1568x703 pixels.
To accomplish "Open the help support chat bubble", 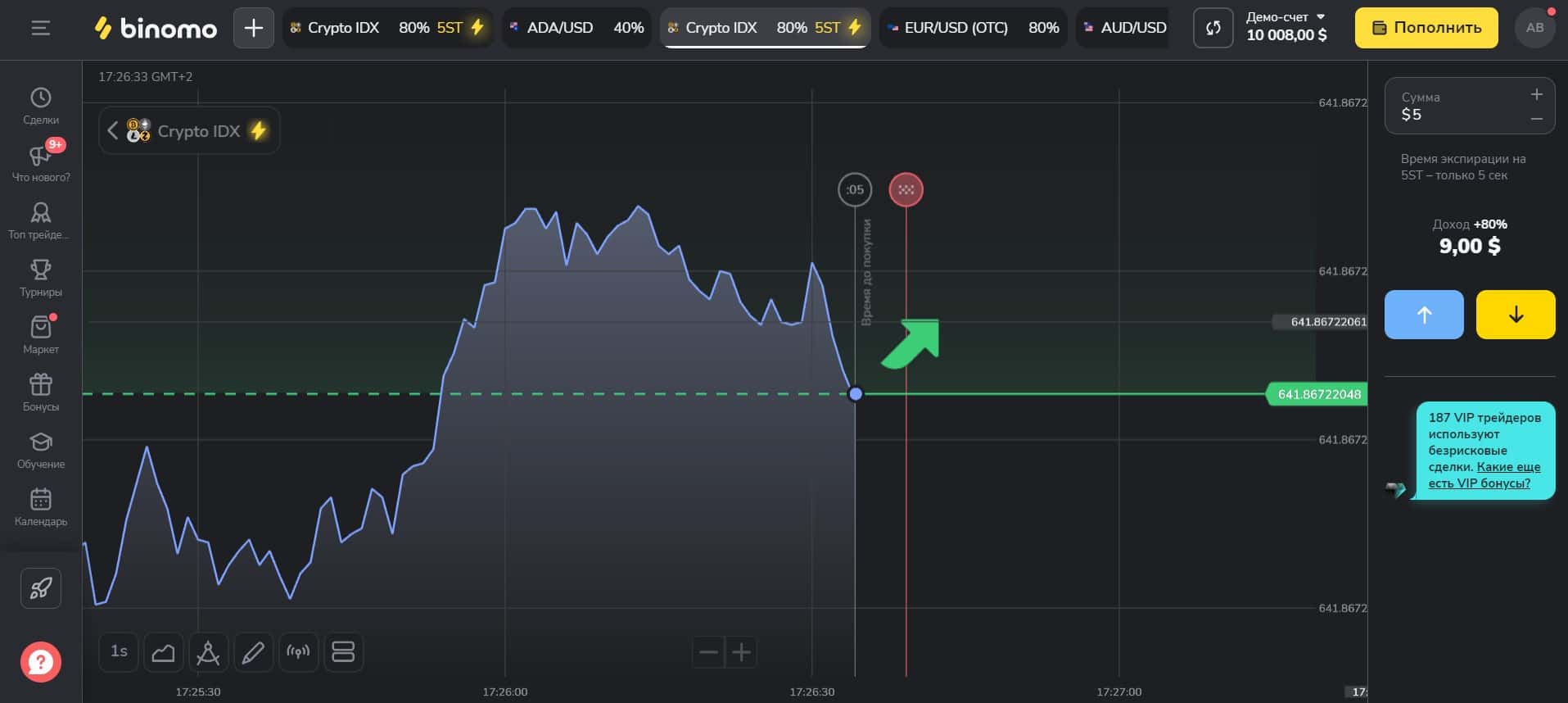I will pos(41,662).
